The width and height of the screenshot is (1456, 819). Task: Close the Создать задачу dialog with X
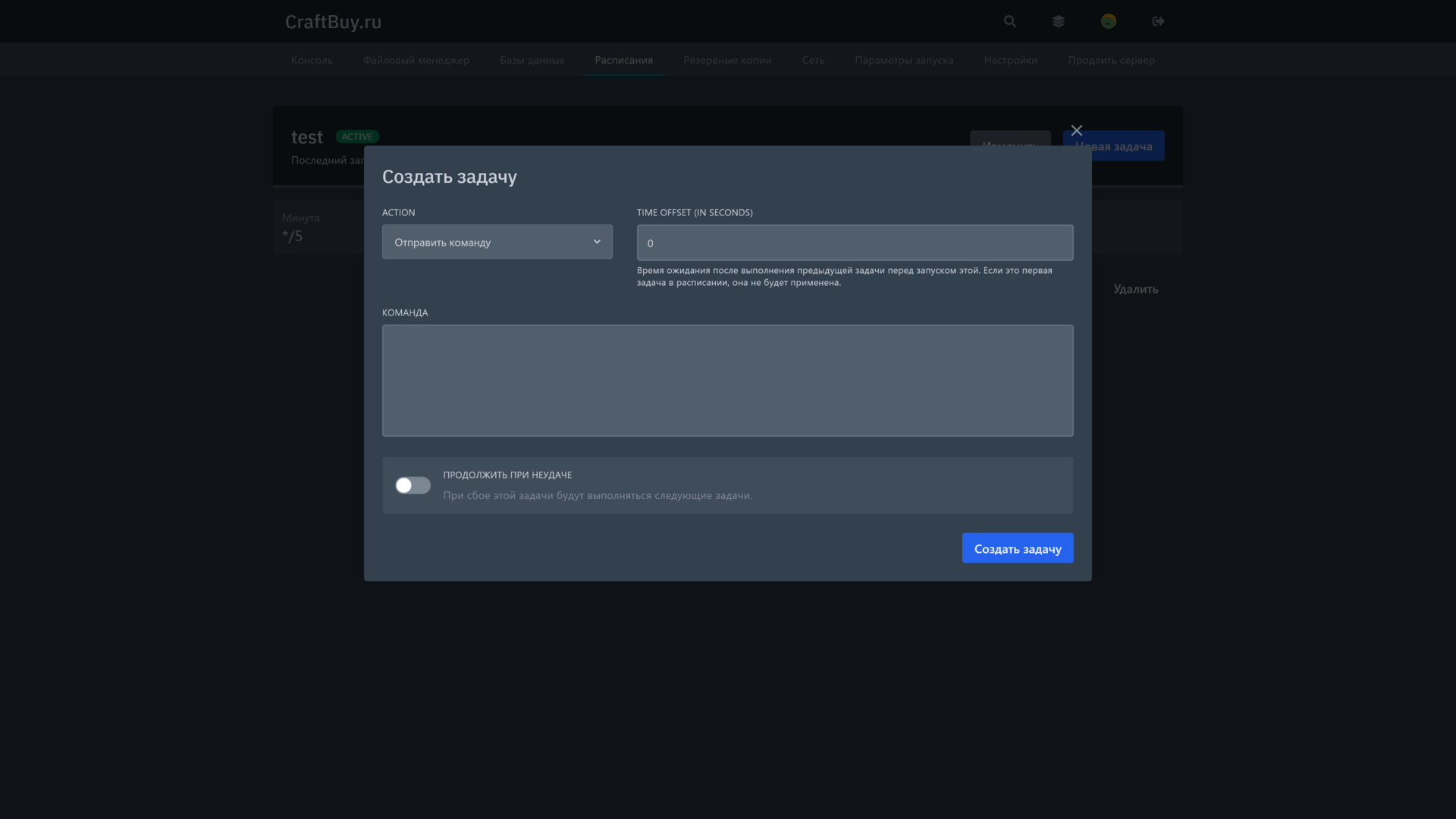[1077, 130]
